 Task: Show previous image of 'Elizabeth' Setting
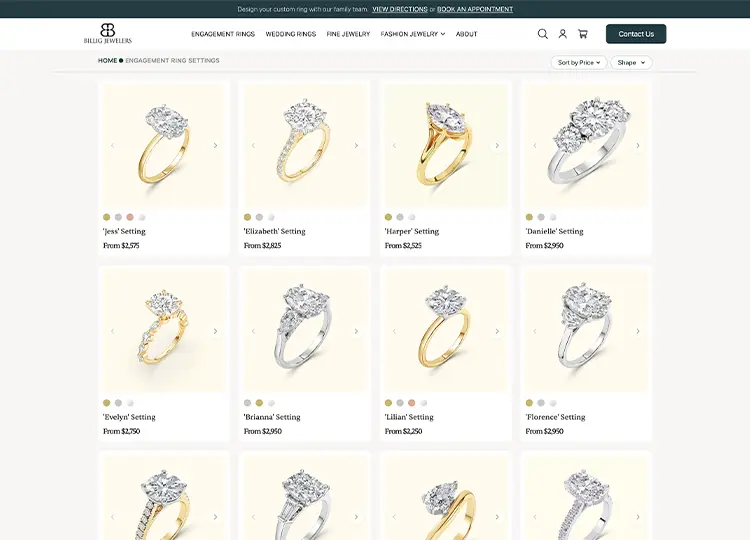point(254,145)
